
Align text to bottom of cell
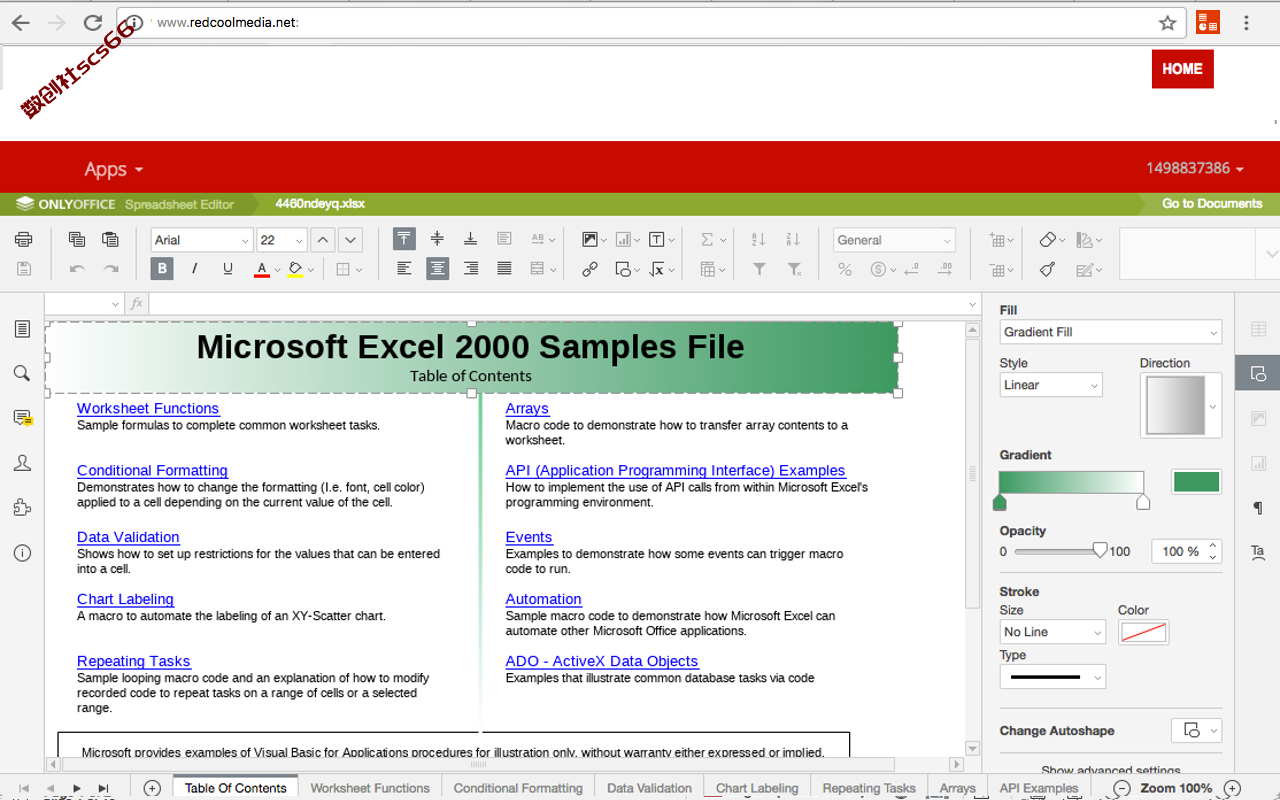pyautogui.click(x=470, y=239)
